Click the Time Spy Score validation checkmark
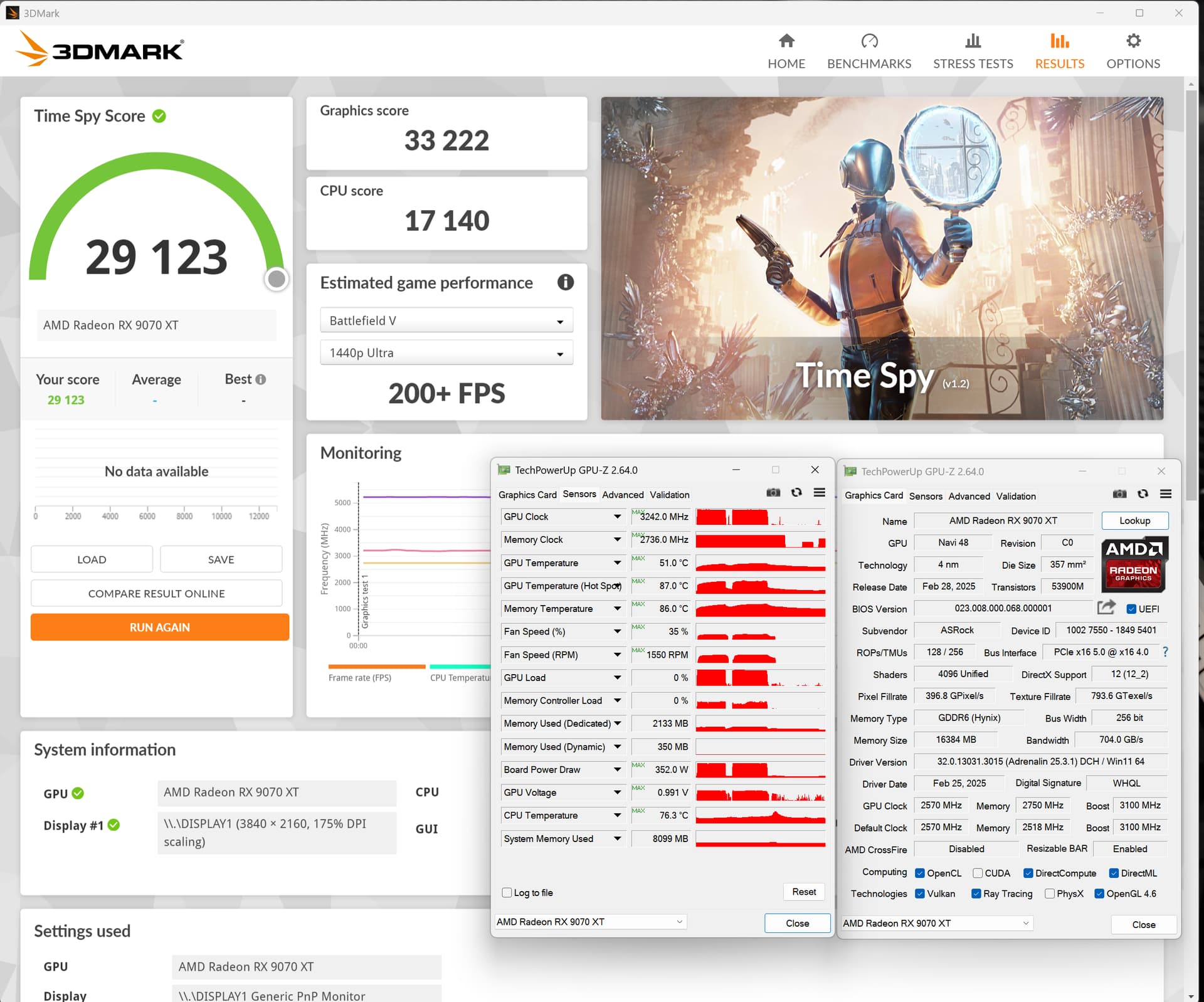 click(x=159, y=116)
